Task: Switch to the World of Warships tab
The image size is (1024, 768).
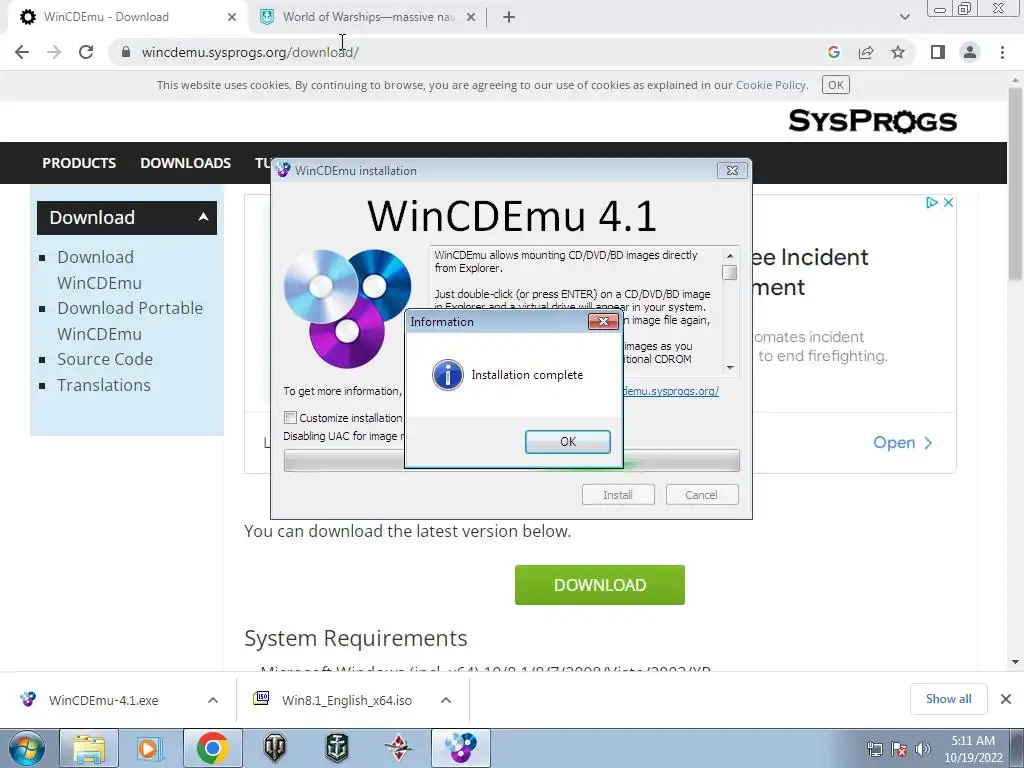Action: (x=369, y=17)
